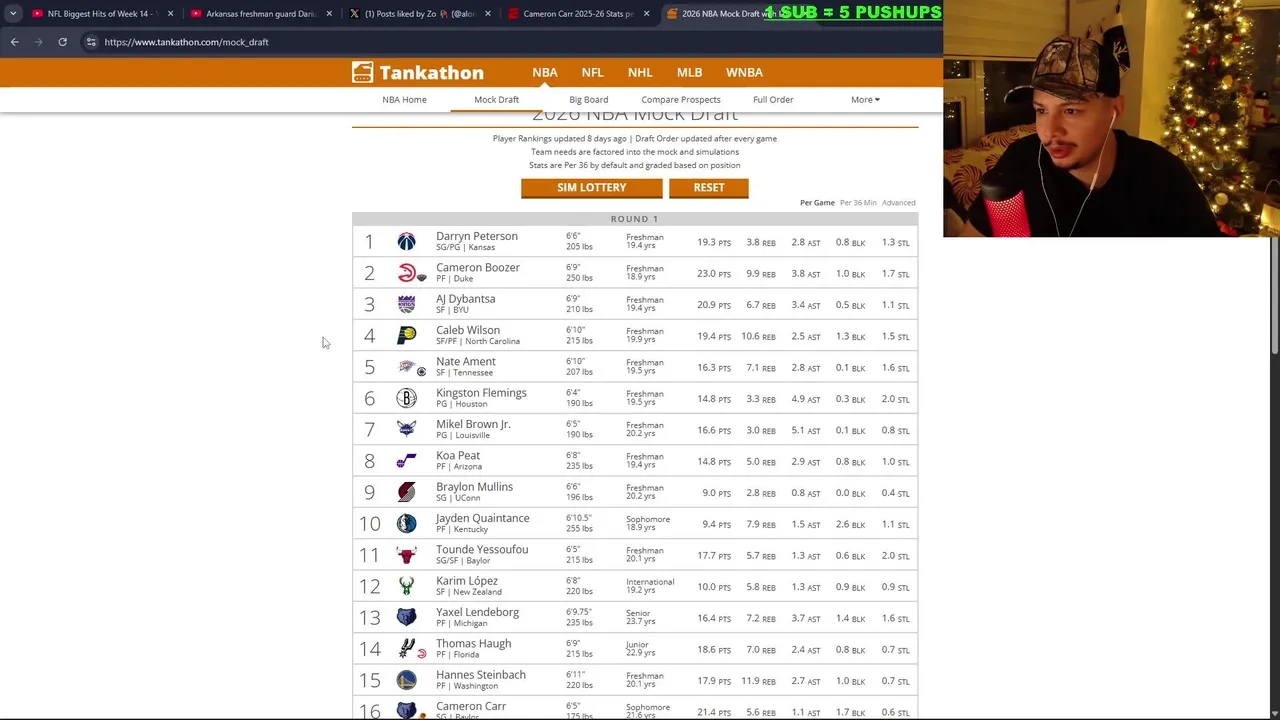
Task: Select NFL in the Tankathon header
Action: coord(592,72)
